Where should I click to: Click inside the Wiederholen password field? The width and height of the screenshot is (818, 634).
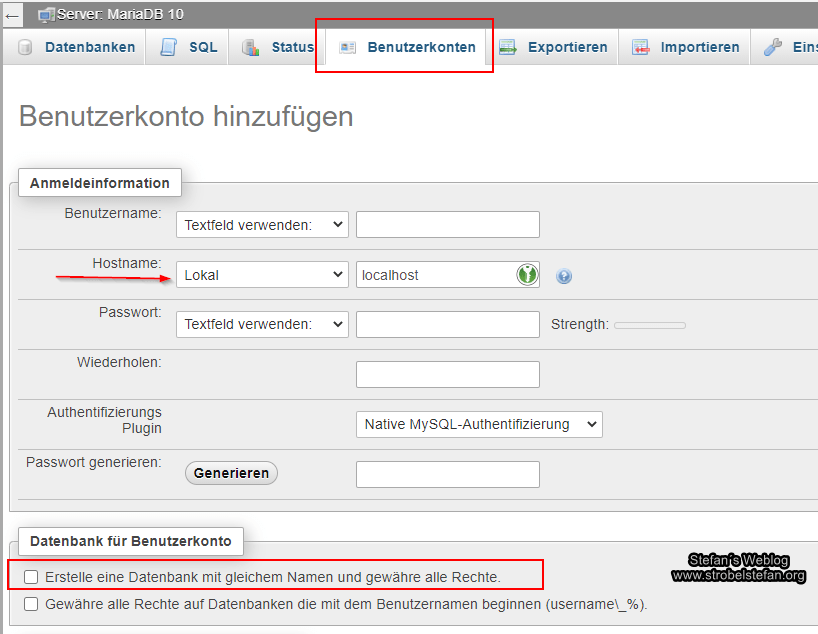coord(447,374)
